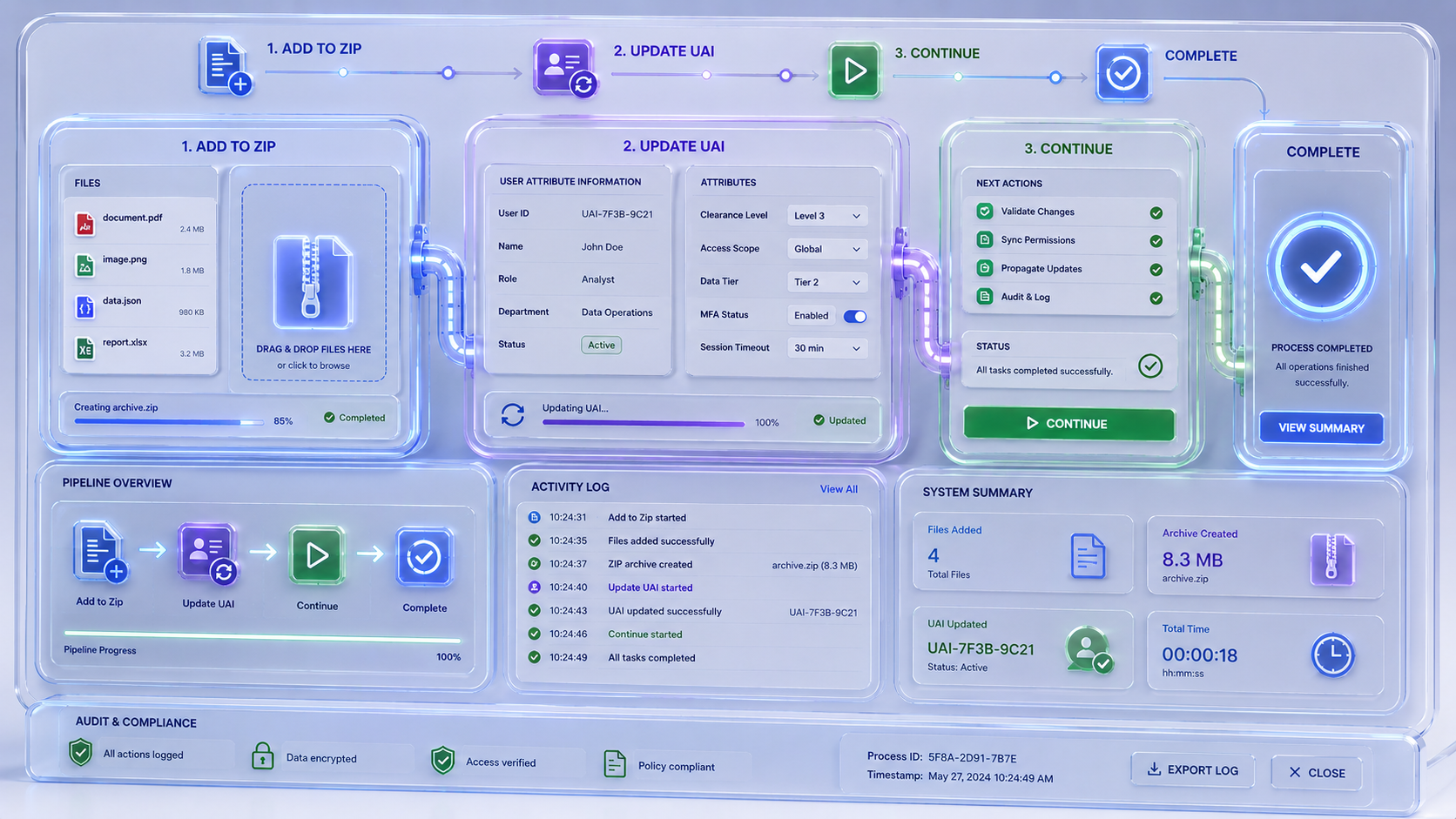The height and width of the screenshot is (819, 1456).
Task: Click the Access verified shield icon
Action: click(442, 760)
